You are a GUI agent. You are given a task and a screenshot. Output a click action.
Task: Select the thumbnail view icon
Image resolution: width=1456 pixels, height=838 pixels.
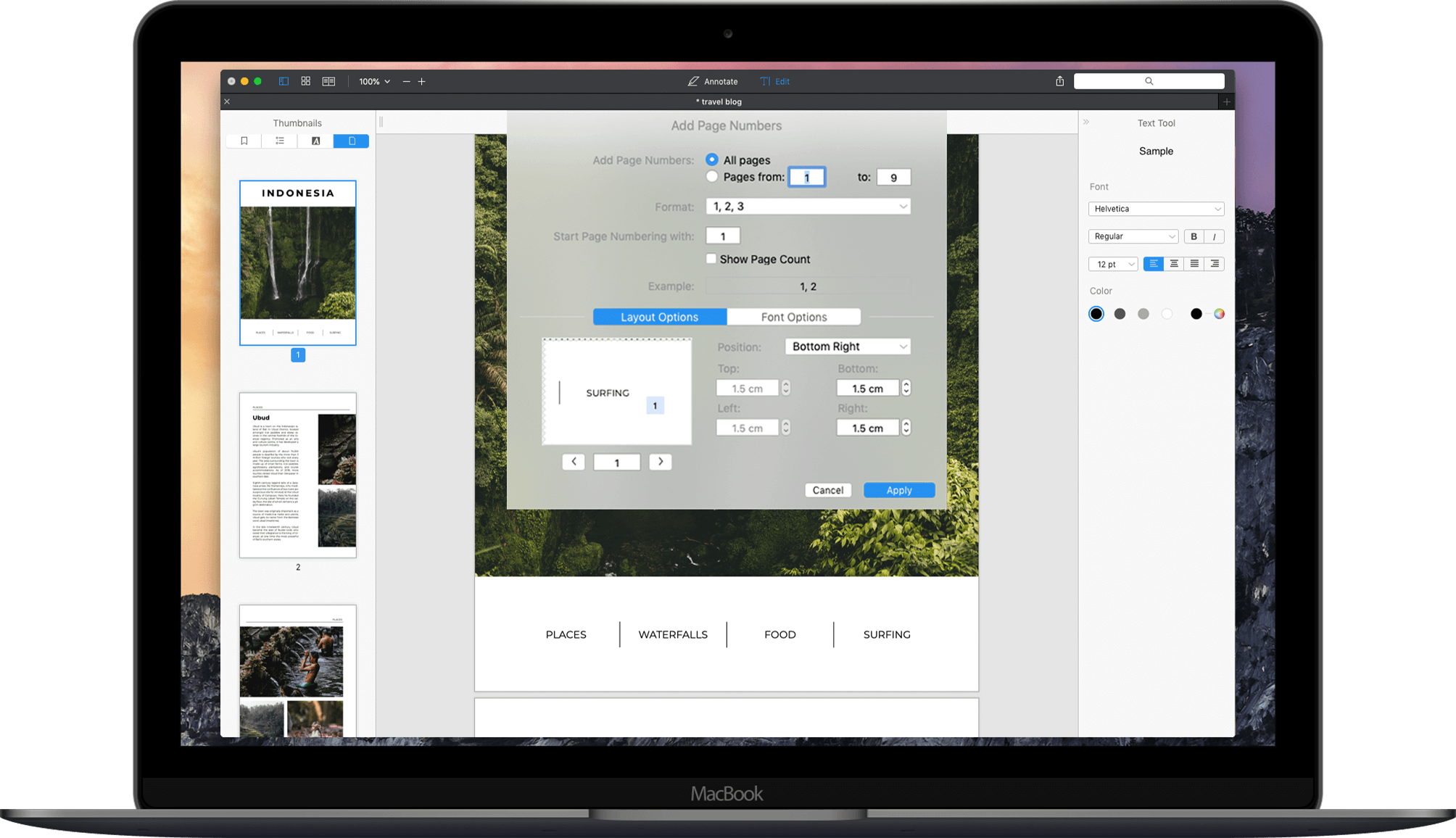[x=352, y=140]
